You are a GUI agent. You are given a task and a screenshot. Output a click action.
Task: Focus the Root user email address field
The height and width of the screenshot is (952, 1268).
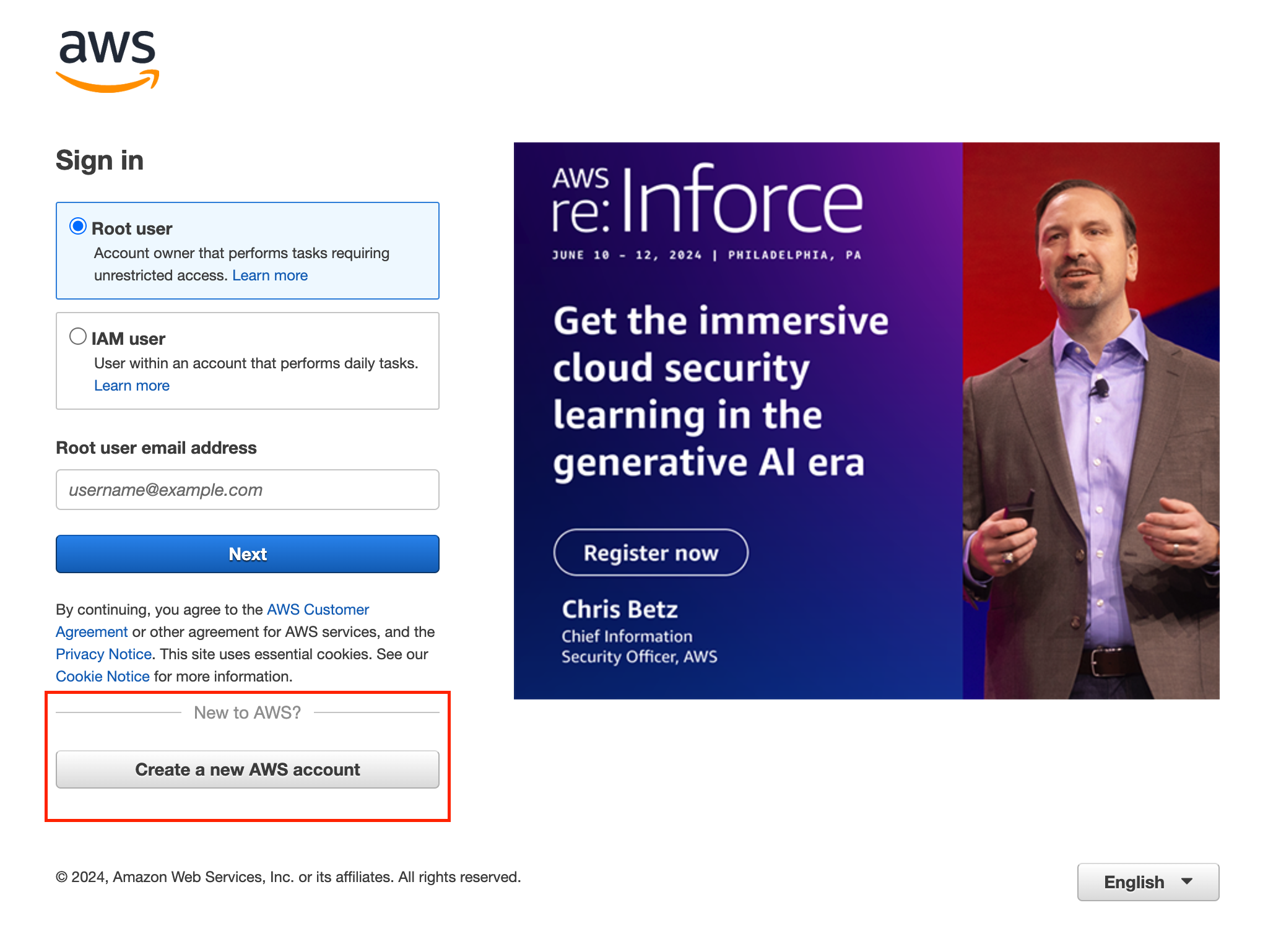click(x=247, y=490)
